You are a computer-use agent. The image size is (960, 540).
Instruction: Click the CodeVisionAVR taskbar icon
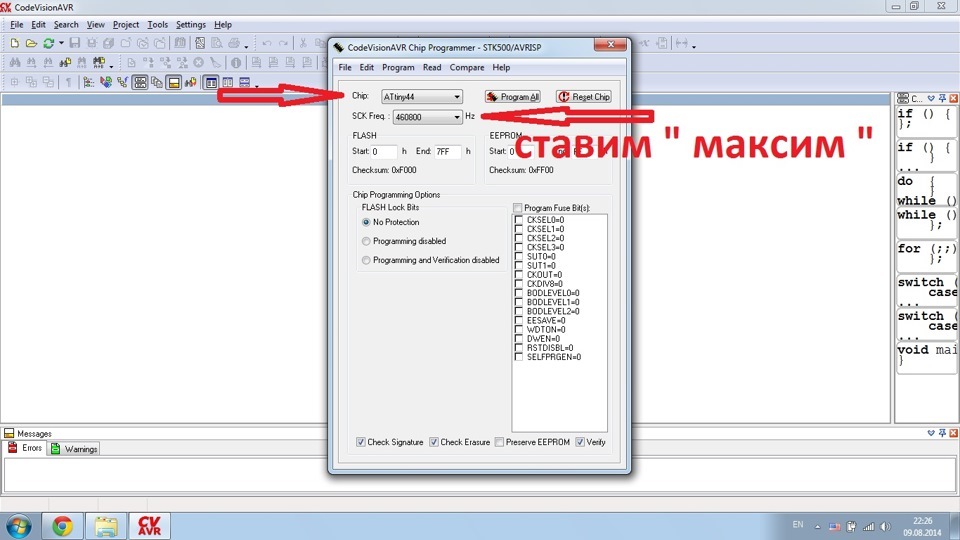coord(149,526)
